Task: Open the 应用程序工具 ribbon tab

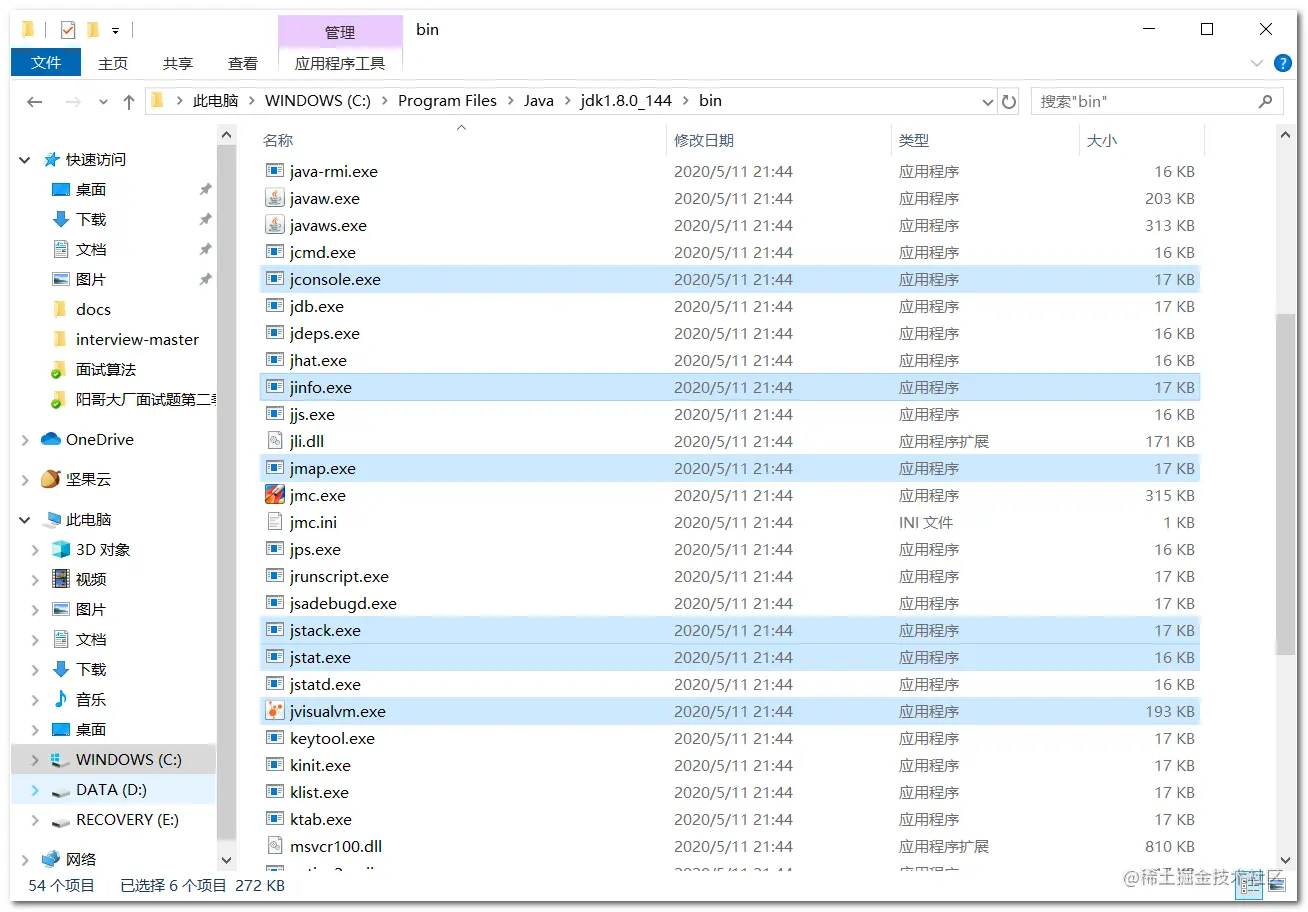Action: (340, 63)
